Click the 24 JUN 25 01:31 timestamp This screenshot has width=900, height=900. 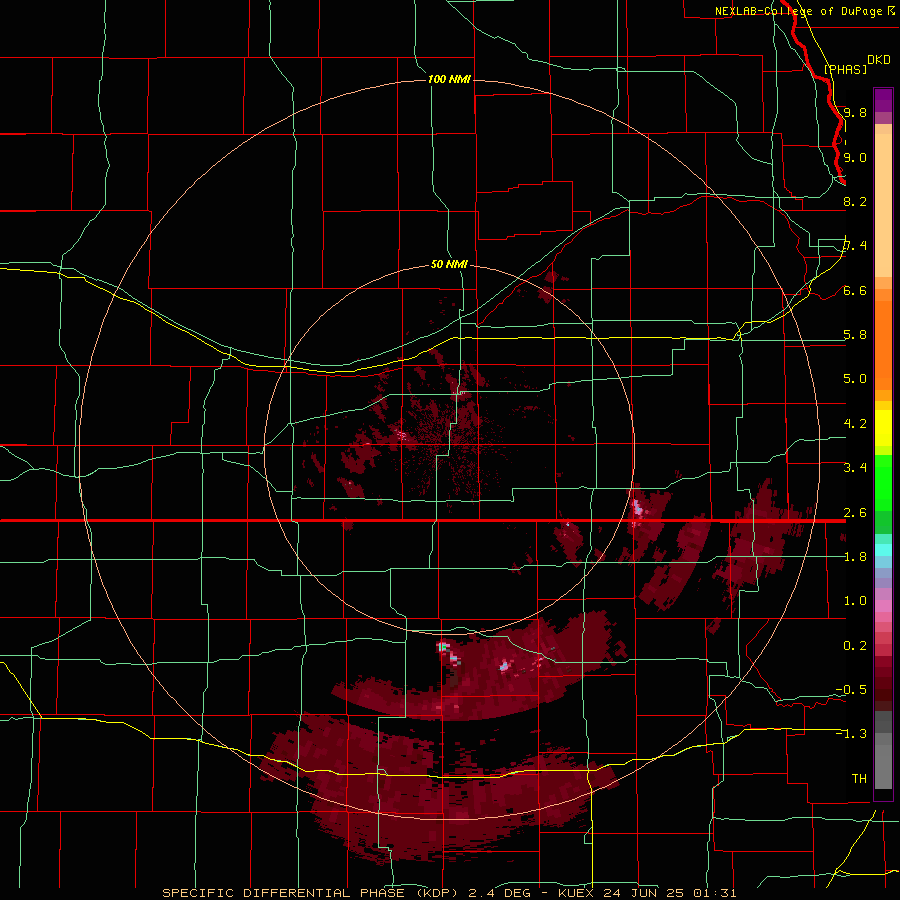(670, 893)
